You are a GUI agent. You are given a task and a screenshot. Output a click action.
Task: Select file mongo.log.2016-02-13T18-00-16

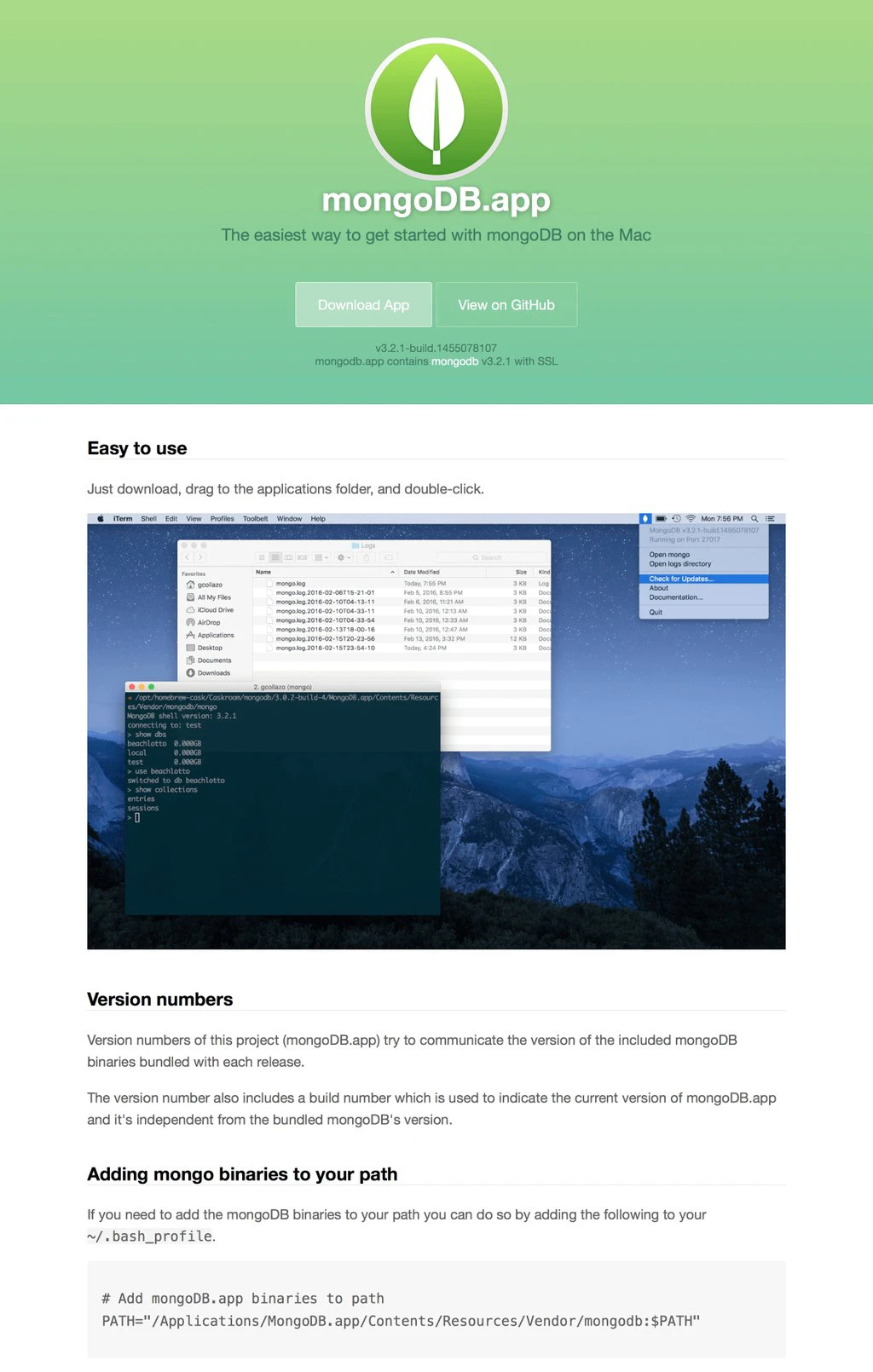click(x=402, y=630)
